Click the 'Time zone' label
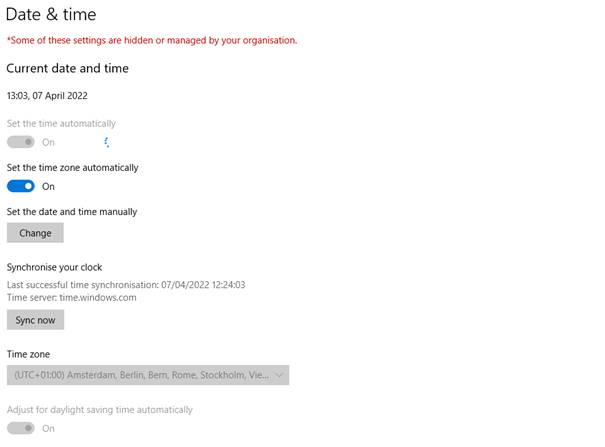 [28, 354]
